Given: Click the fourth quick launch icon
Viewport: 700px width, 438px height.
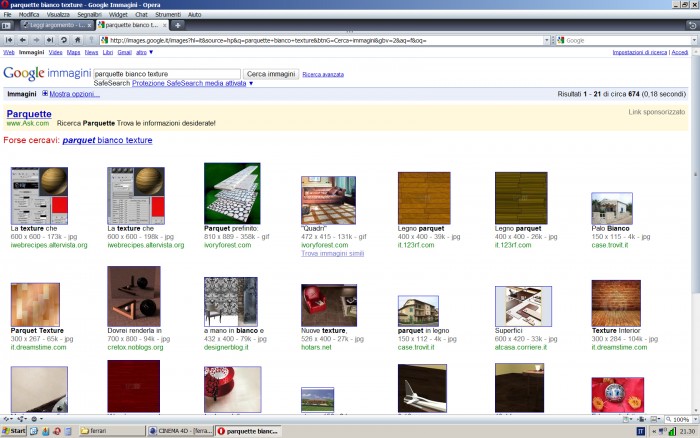Looking at the screenshot, I should pyautogui.click(x=68, y=431).
